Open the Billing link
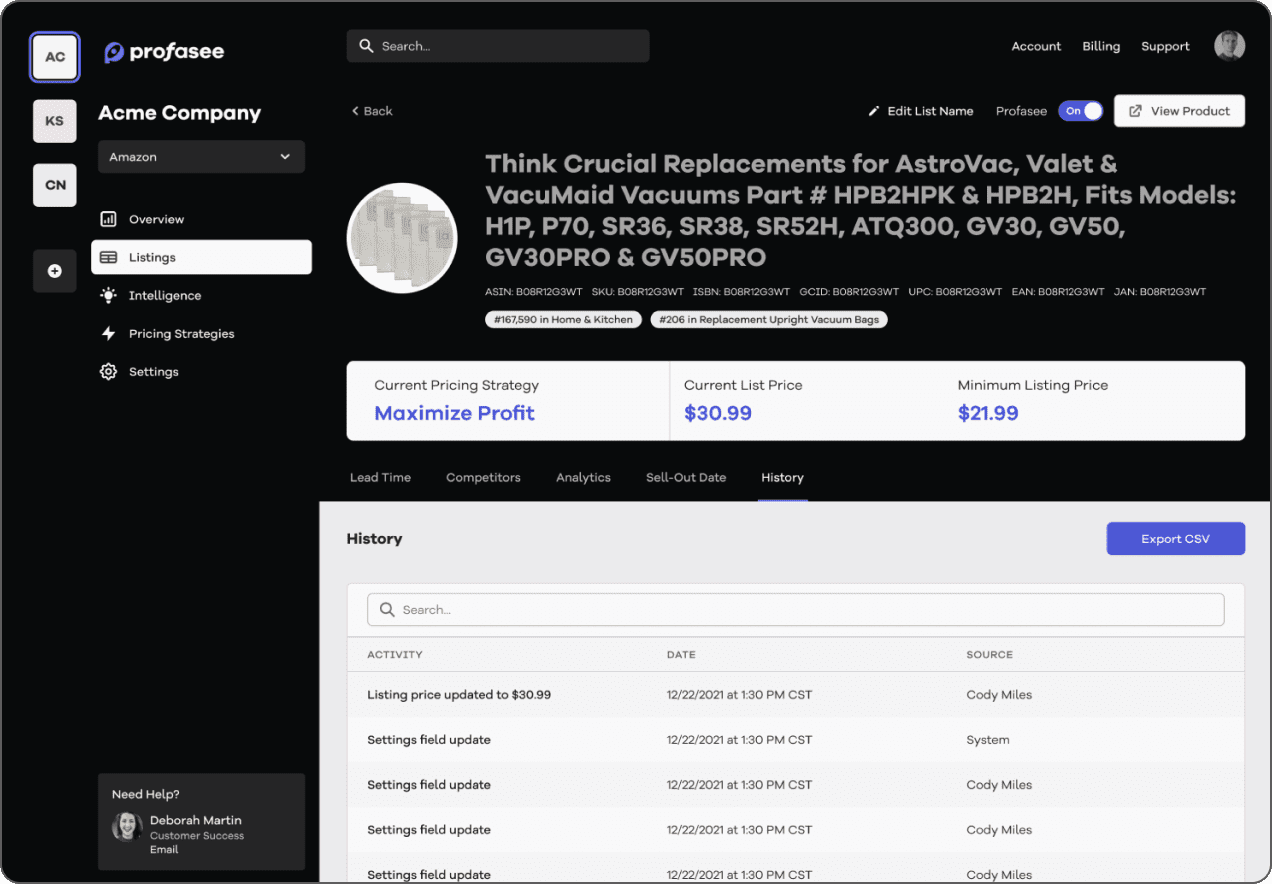1272x884 pixels. point(1101,46)
